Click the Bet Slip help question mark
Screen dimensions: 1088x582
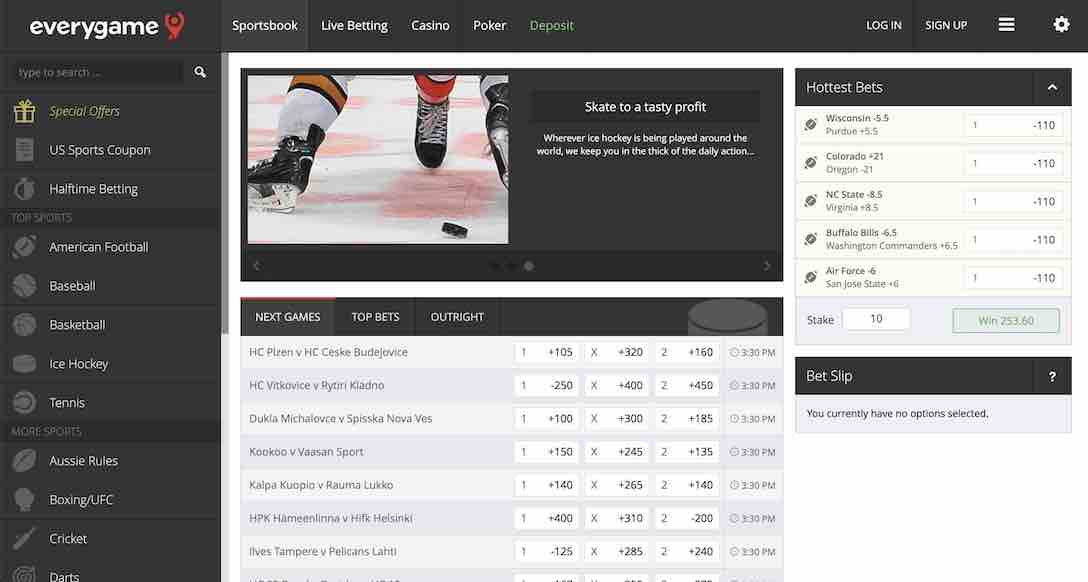(1052, 377)
